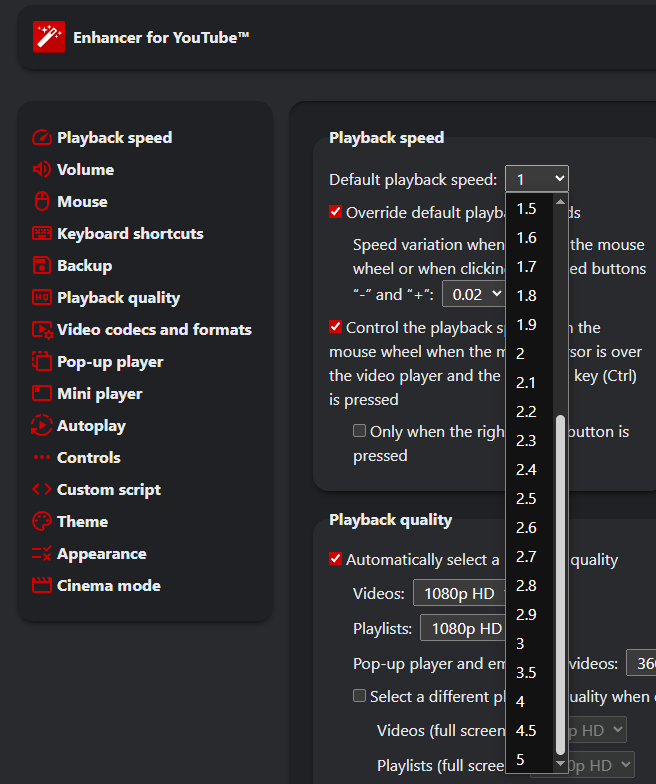Select 3.5 in the speed list
Screen dimensions: 656x784
tap(529, 672)
